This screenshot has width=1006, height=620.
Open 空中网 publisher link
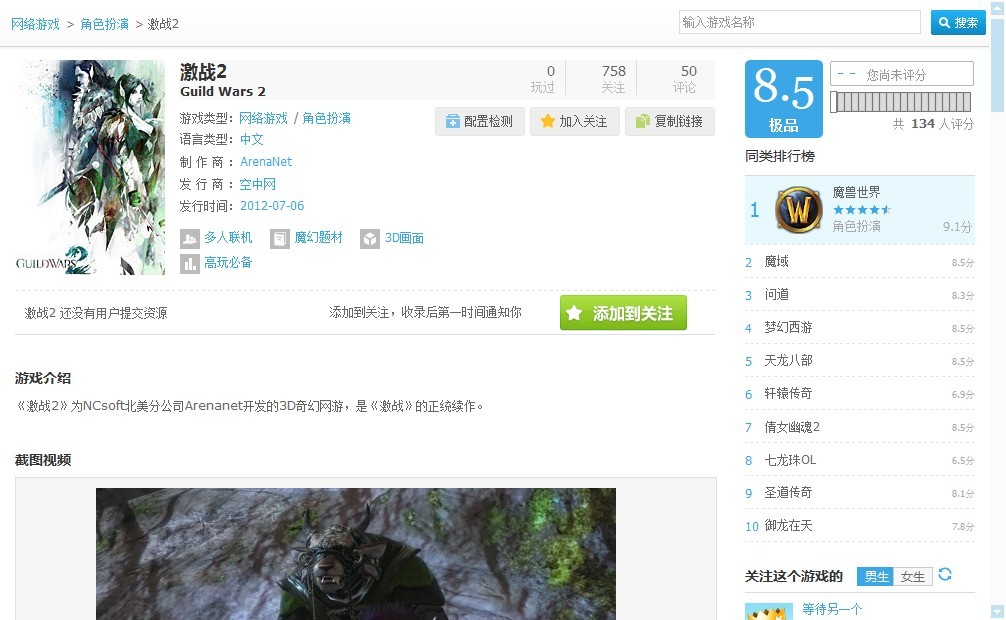(x=257, y=184)
